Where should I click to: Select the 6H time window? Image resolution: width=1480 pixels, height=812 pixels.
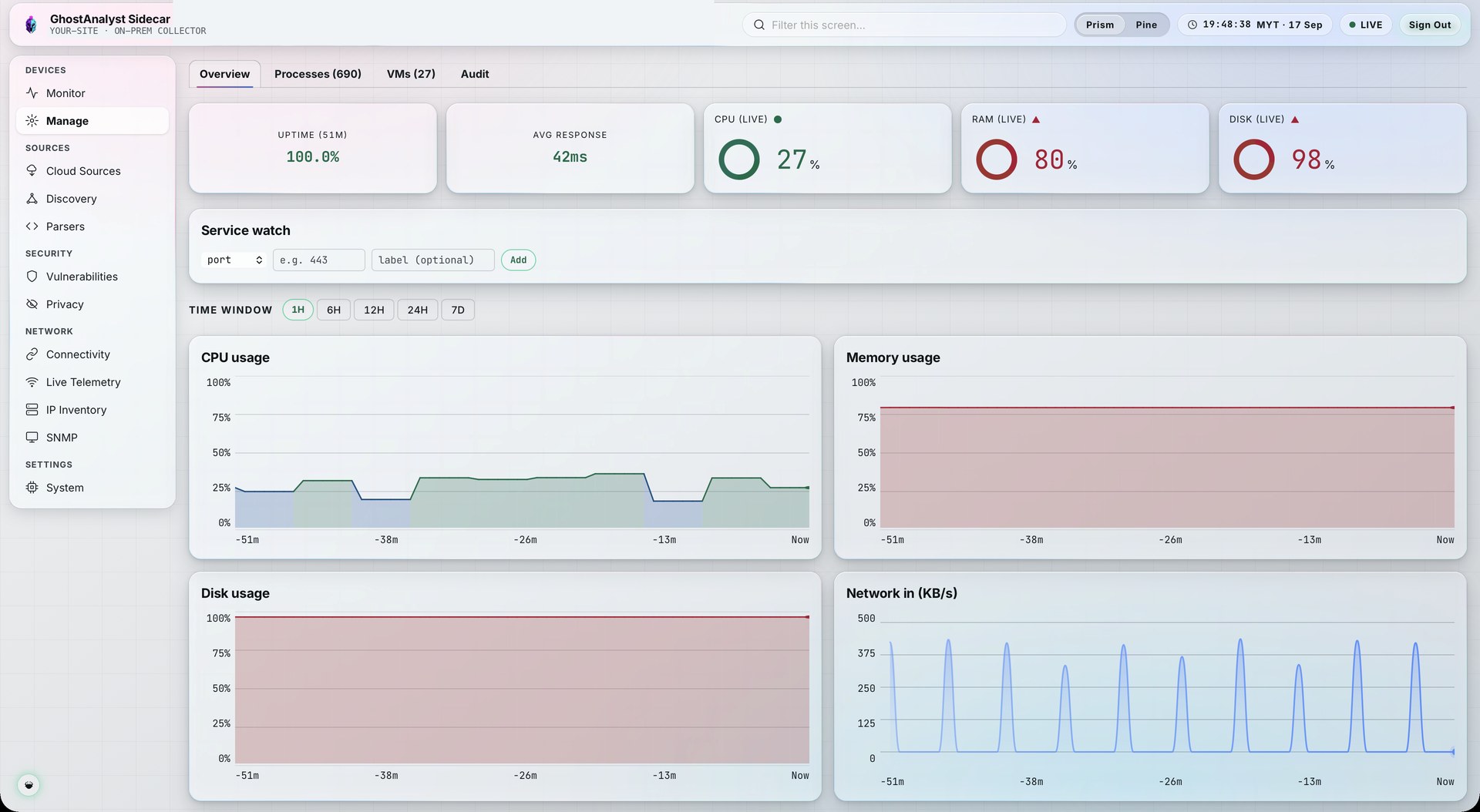334,310
